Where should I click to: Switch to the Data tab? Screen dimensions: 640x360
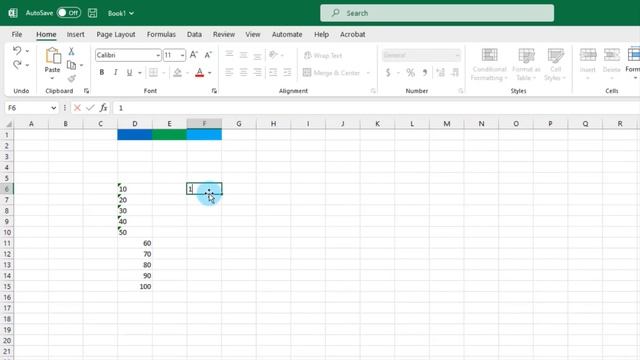coord(194,34)
